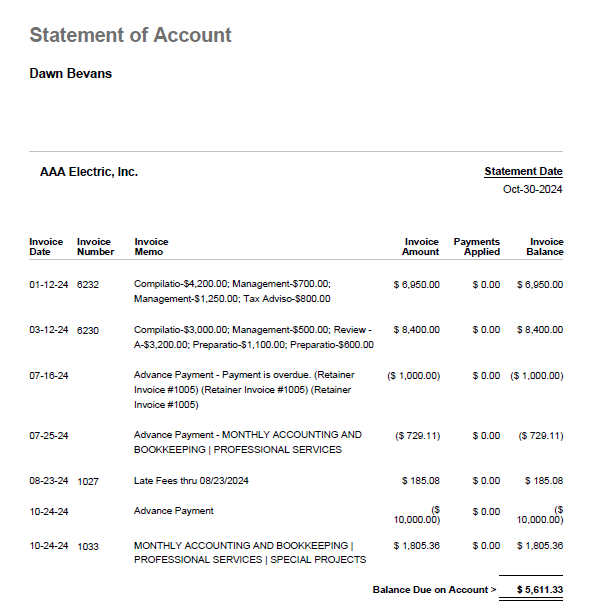The height and width of the screenshot is (616, 596).
Task: Select the $8,400.00 invoice amount
Action: (416, 330)
